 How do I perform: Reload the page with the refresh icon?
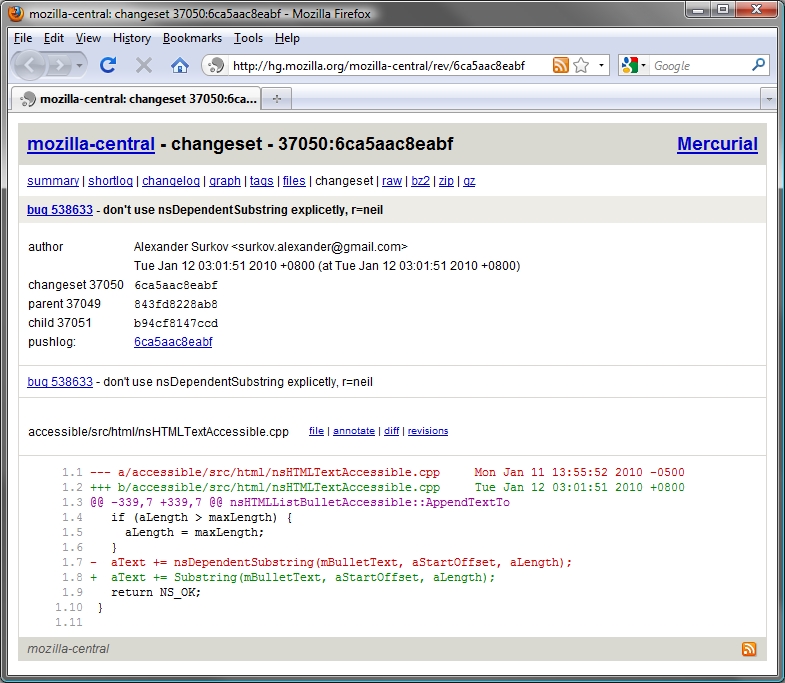click(x=108, y=65)
